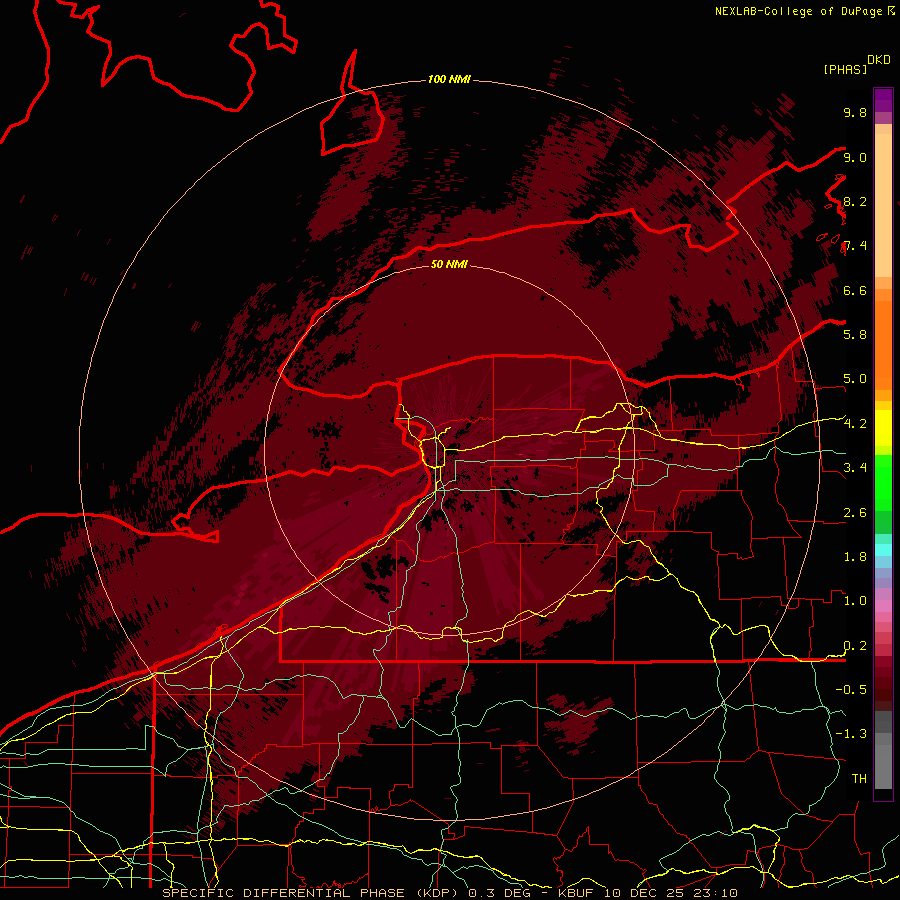The width and height of the screenshot is (900, 900).
Task: Click the 1.8 scale value
Action: pos(855,556)
